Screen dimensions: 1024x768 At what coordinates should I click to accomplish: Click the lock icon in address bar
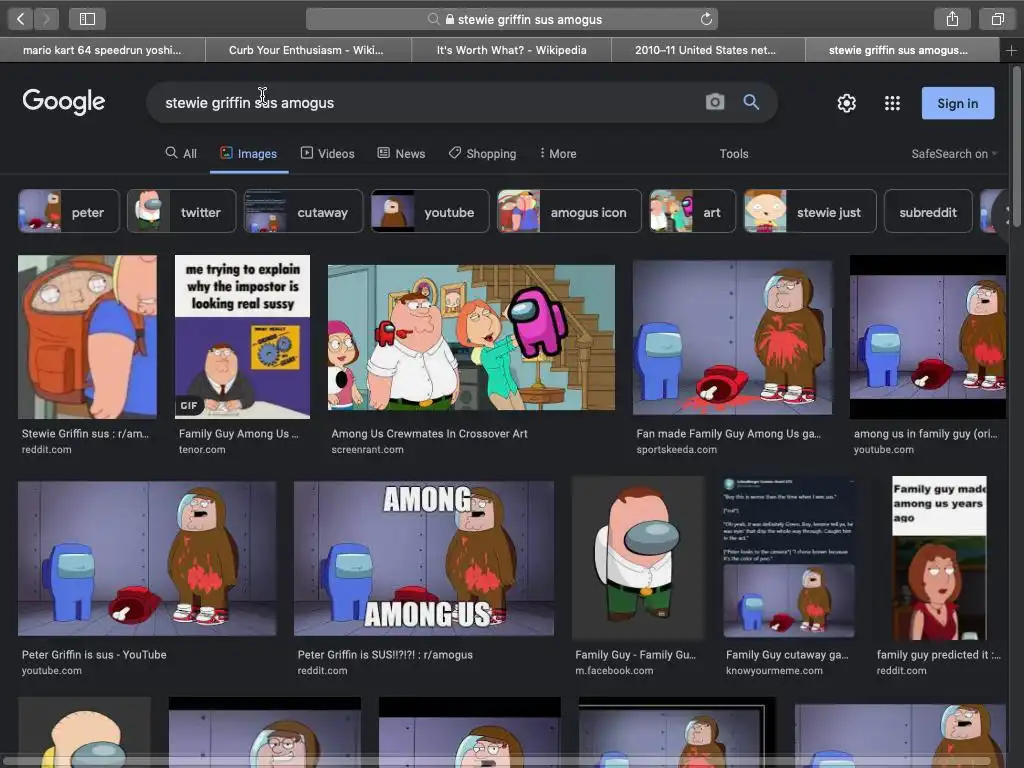(x=449, y=19)
